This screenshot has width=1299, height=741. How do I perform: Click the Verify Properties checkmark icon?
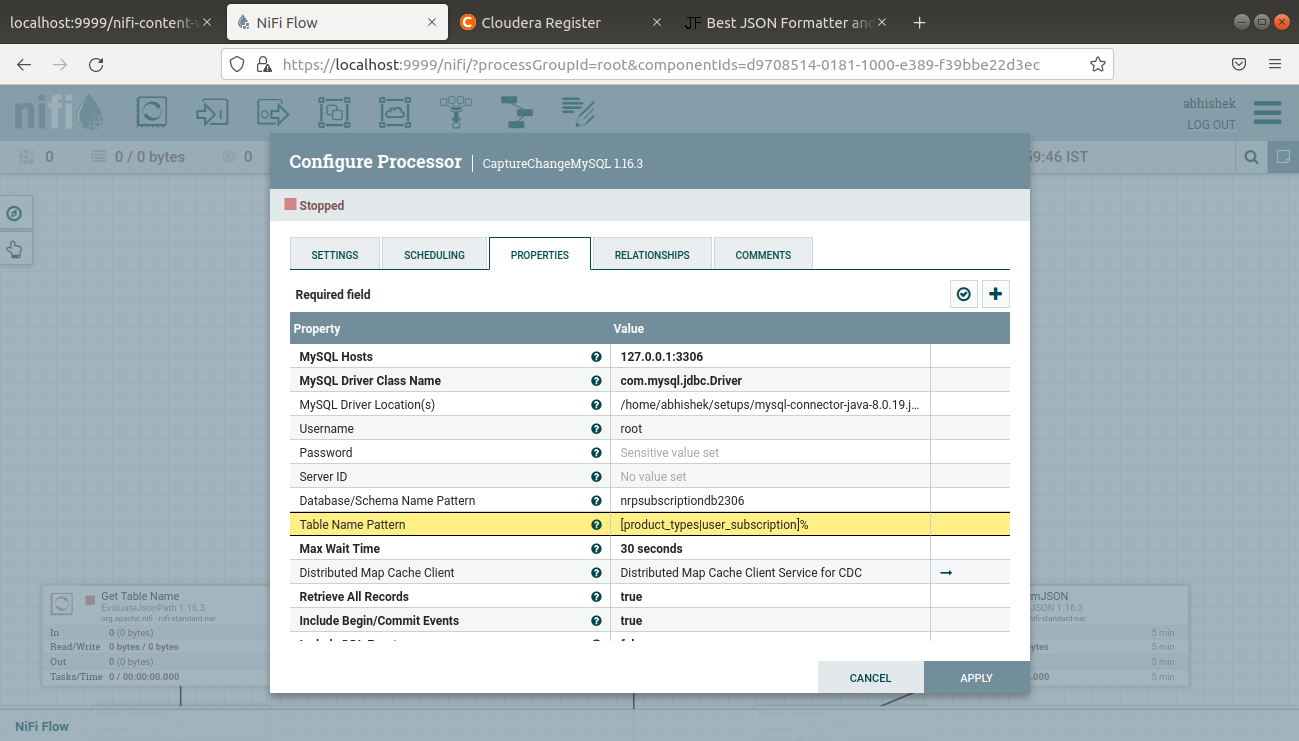point(963,293)
